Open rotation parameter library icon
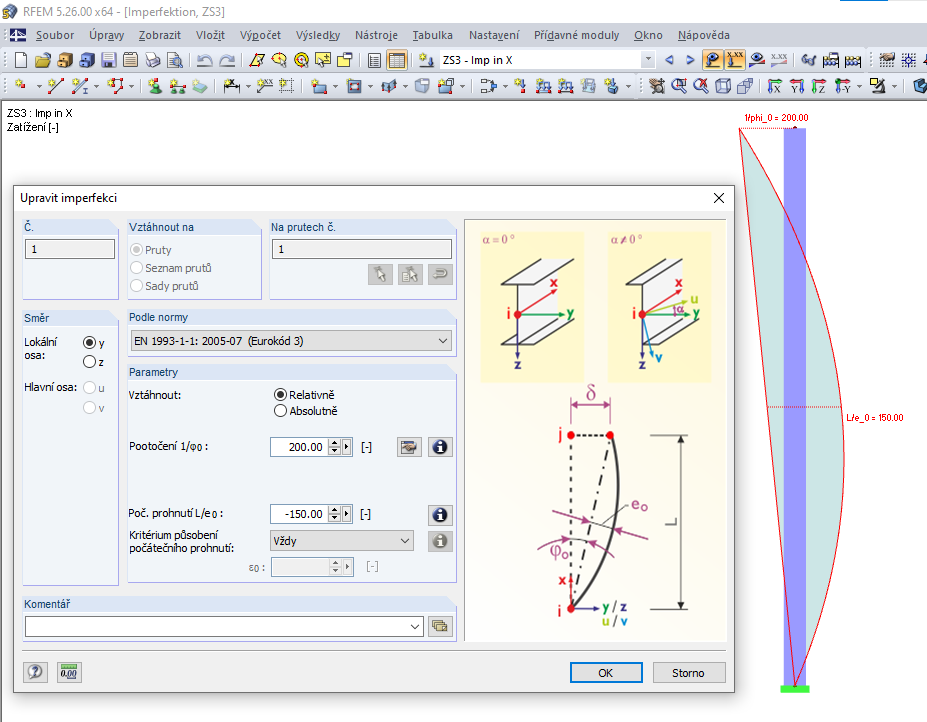 [x=409, y=448]
